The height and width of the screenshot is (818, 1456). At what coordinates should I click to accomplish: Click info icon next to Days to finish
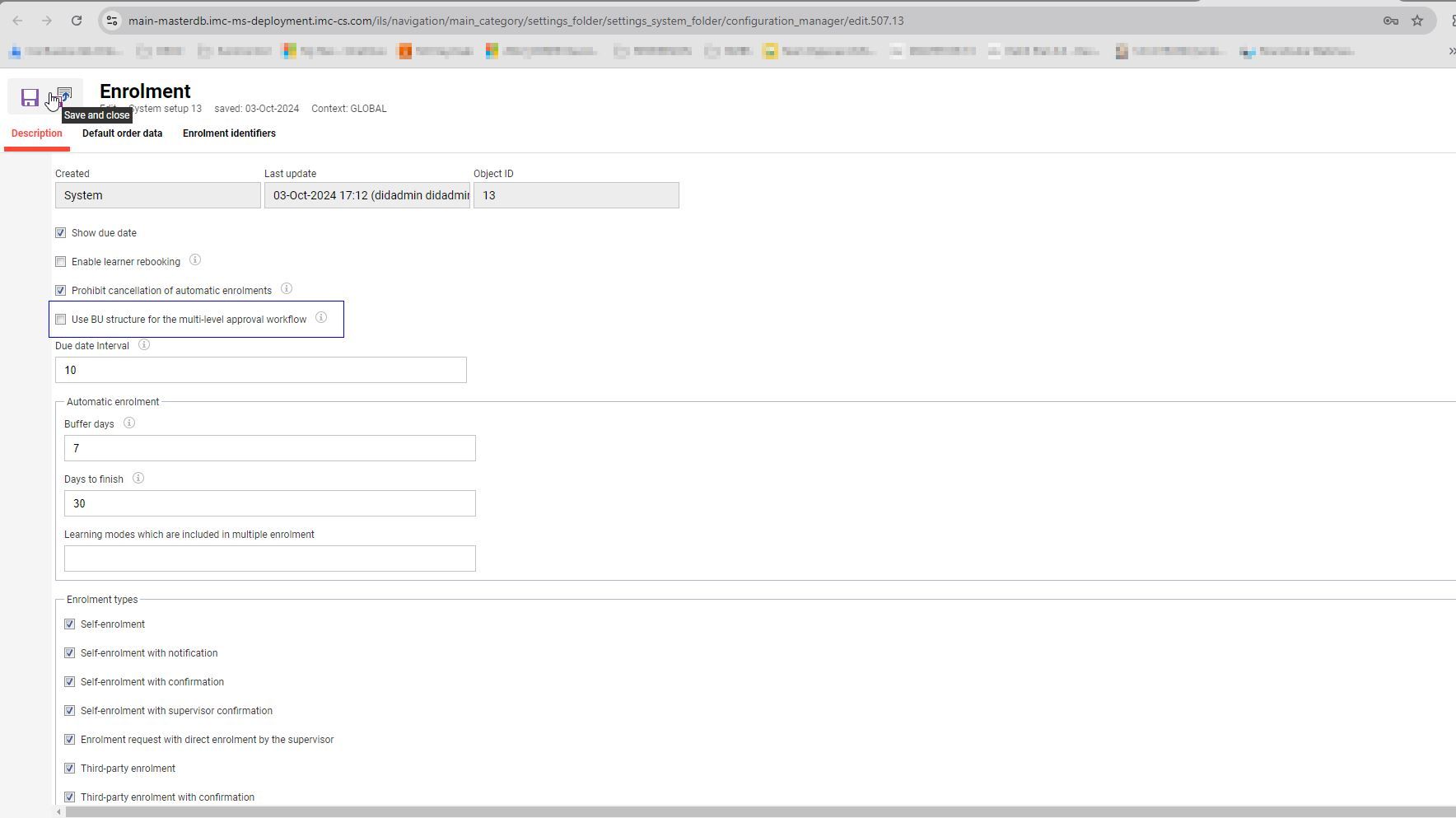click(138, 479)
